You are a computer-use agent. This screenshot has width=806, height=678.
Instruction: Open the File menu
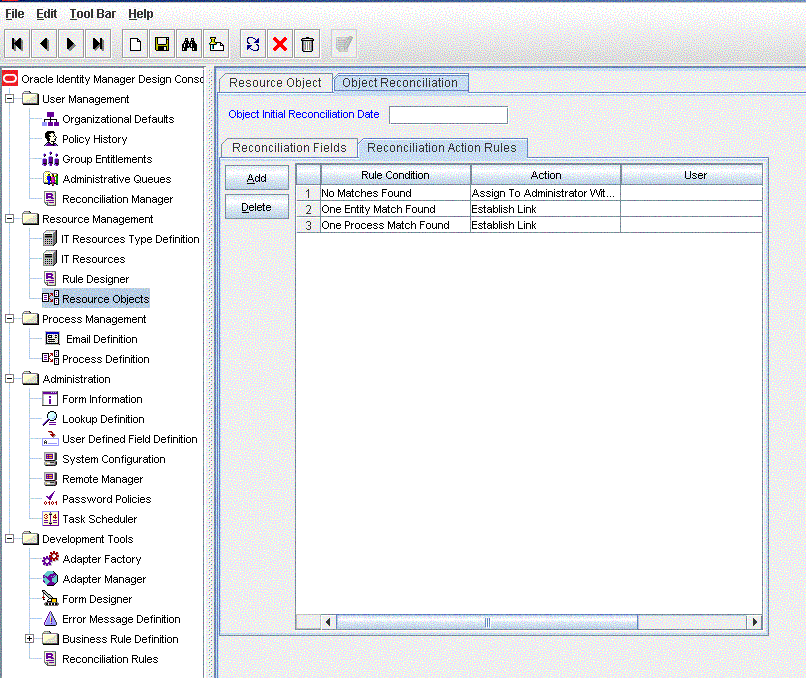pyautogui.click(x=15, y=14)
